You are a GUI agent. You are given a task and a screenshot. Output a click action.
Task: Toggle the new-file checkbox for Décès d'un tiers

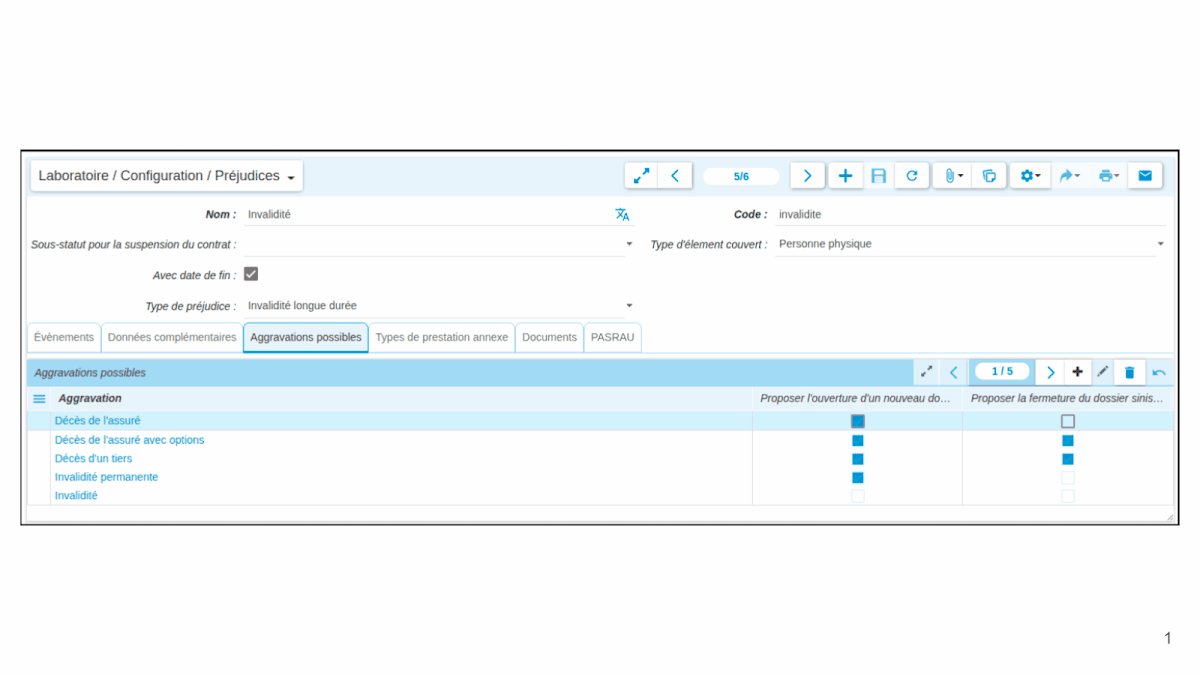(x=857, y=459)
